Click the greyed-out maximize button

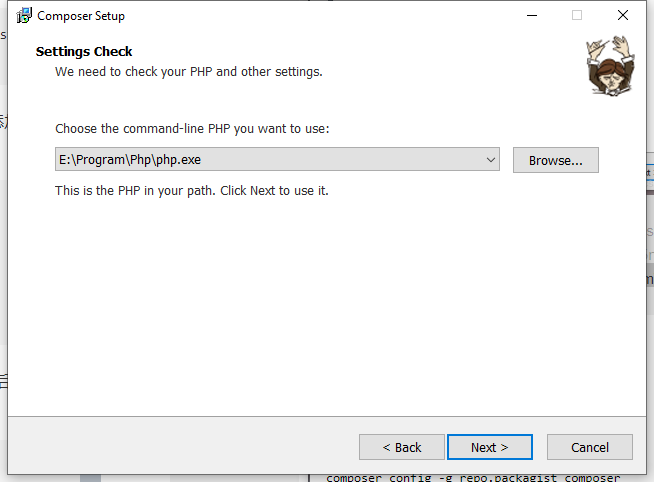577,16
